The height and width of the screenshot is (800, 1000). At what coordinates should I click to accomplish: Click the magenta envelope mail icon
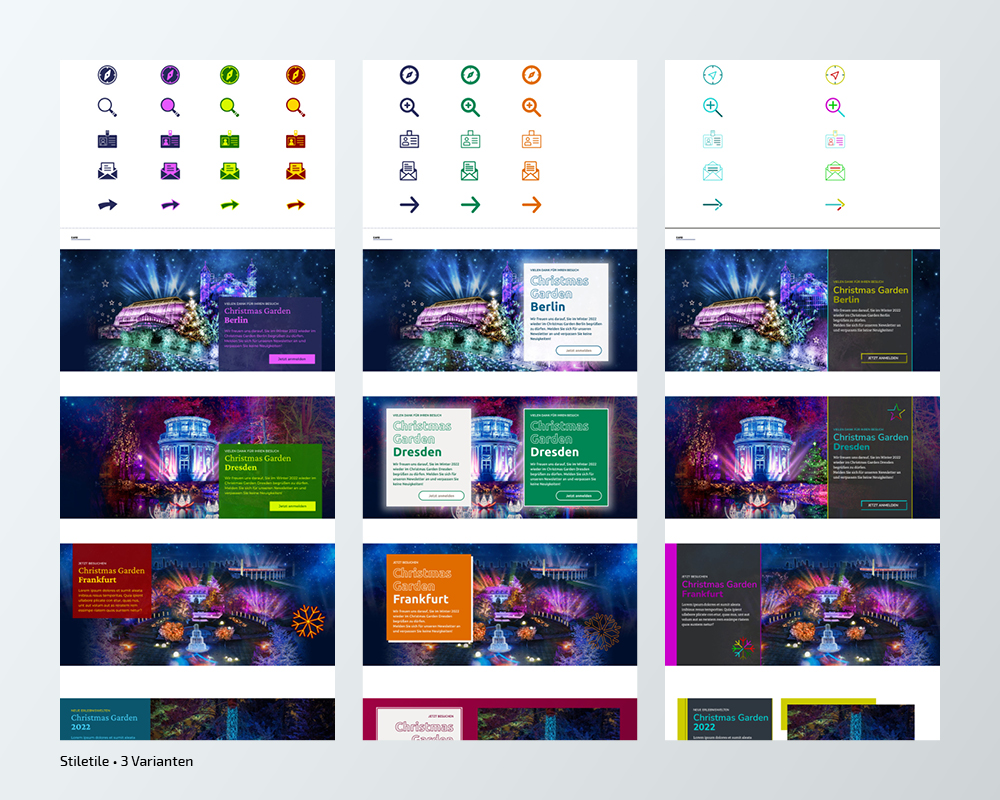(170, 171)
